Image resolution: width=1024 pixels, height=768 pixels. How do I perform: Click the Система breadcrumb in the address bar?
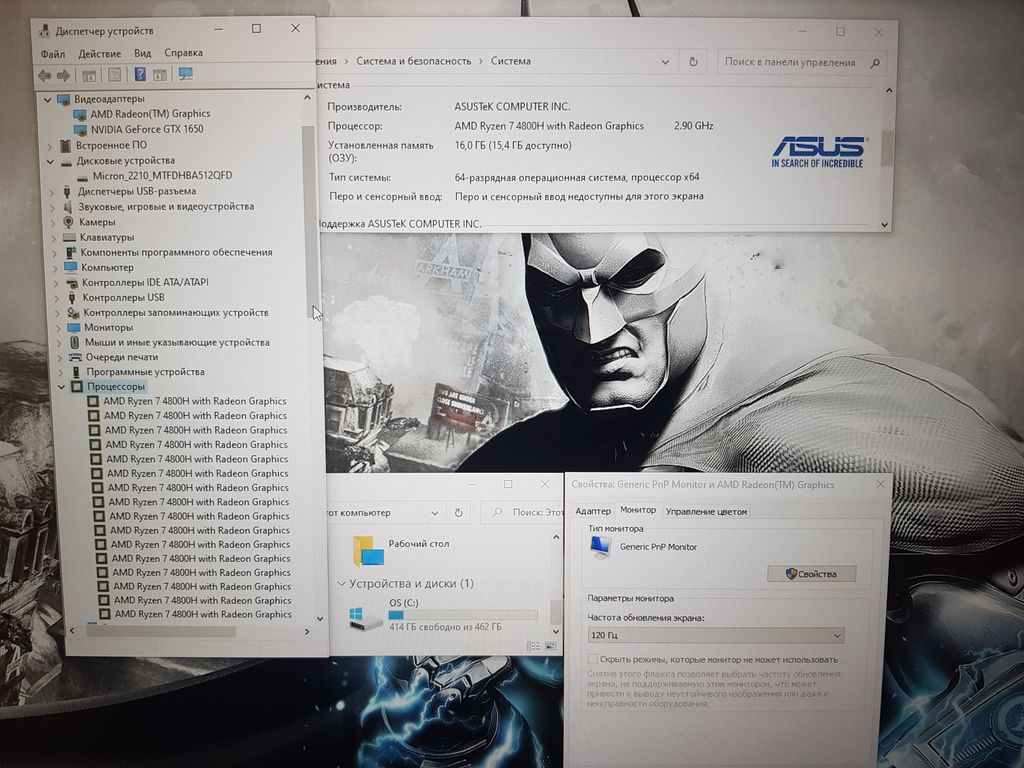[x=511, y=61]
